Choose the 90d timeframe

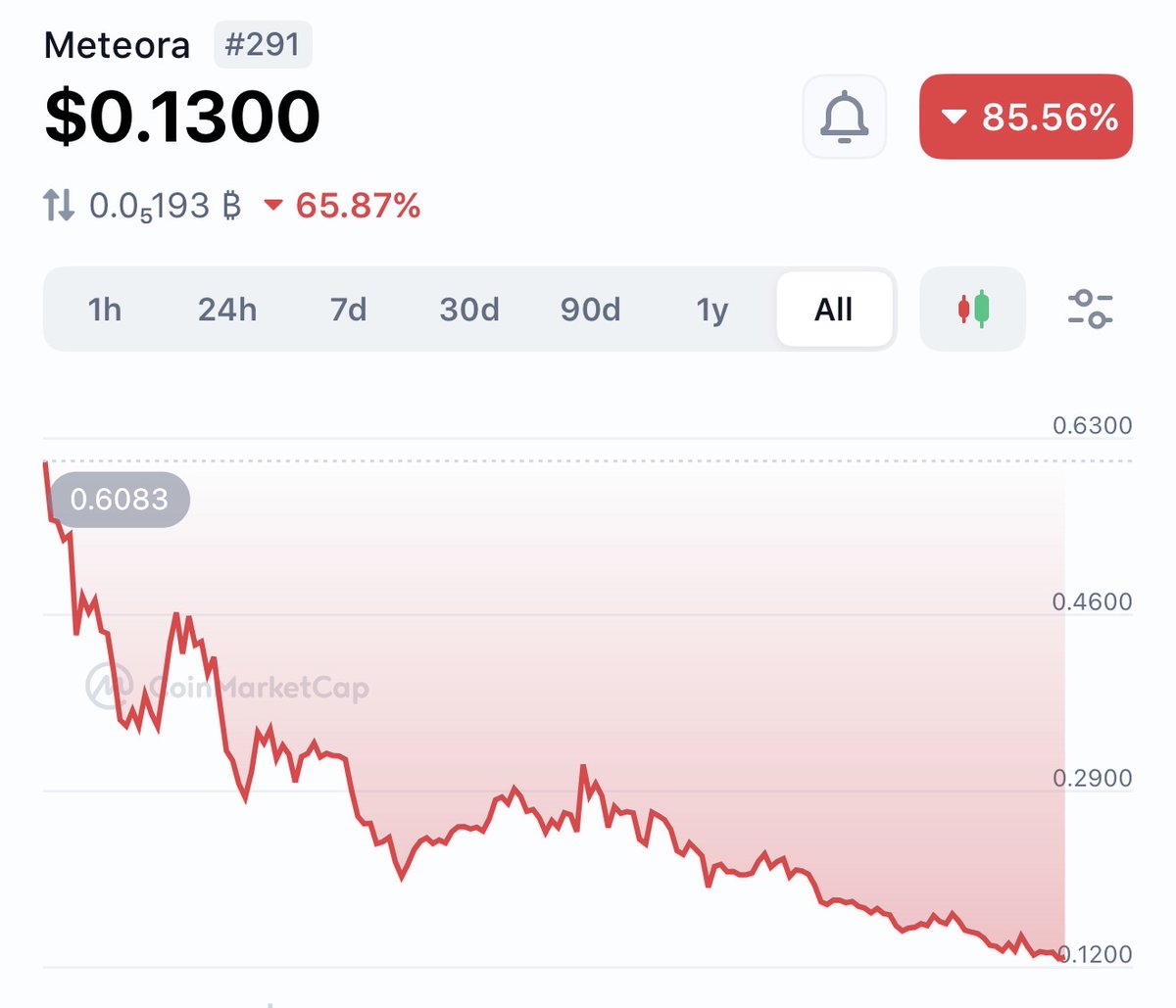[x=590, y=310]
